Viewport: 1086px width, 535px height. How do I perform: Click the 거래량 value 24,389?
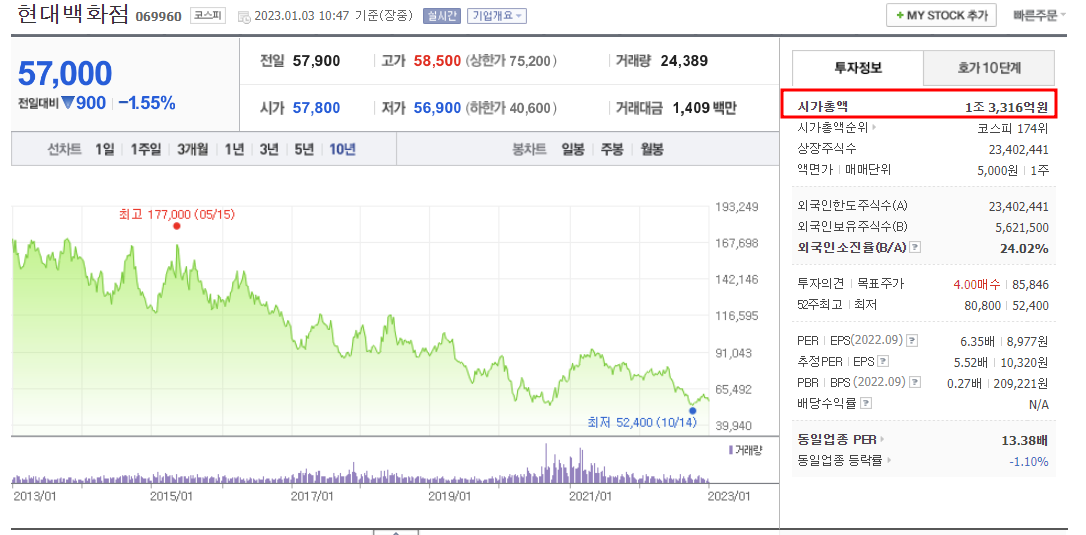(x=684, y=61)
